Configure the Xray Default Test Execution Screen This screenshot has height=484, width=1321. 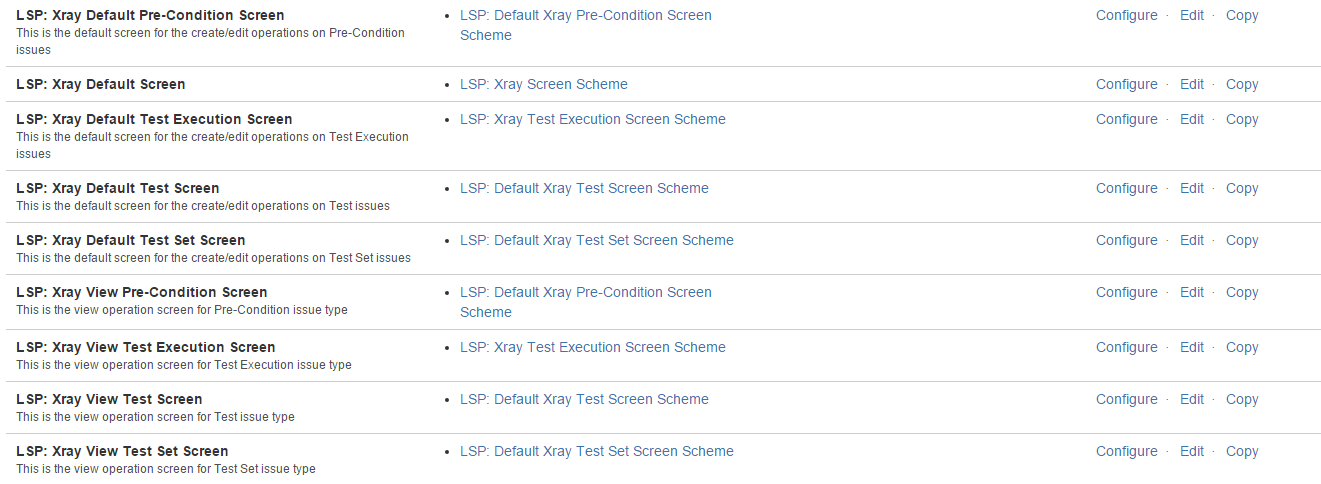point(1126,119)
